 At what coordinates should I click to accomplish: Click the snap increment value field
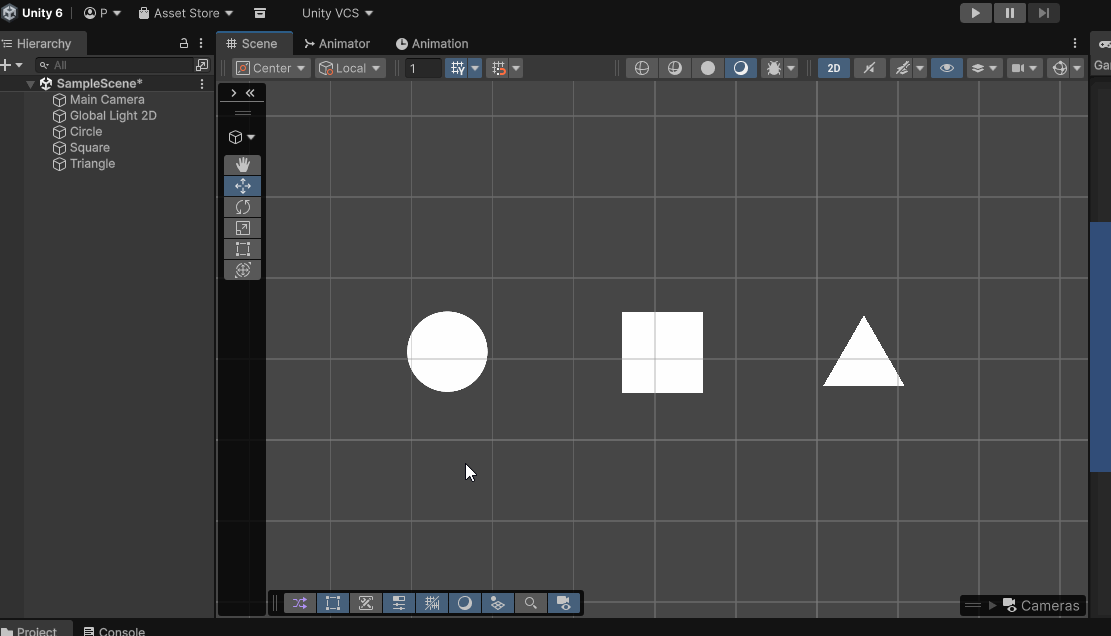tap(423, 68)
